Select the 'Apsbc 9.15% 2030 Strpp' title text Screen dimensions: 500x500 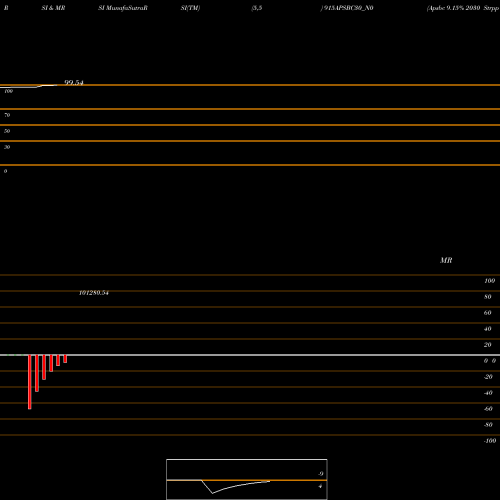463,8
